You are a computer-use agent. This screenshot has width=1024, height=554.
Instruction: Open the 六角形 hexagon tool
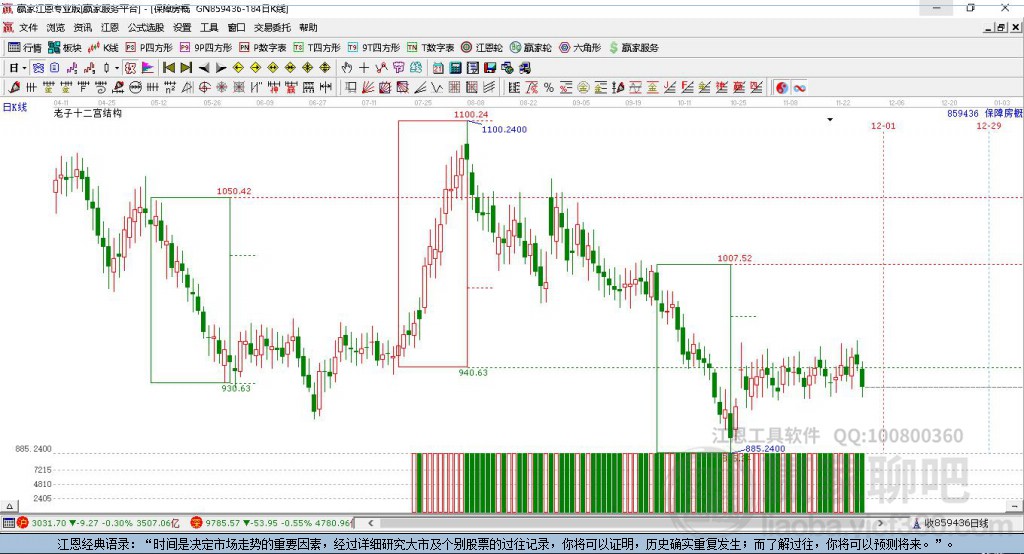[580, 48]
